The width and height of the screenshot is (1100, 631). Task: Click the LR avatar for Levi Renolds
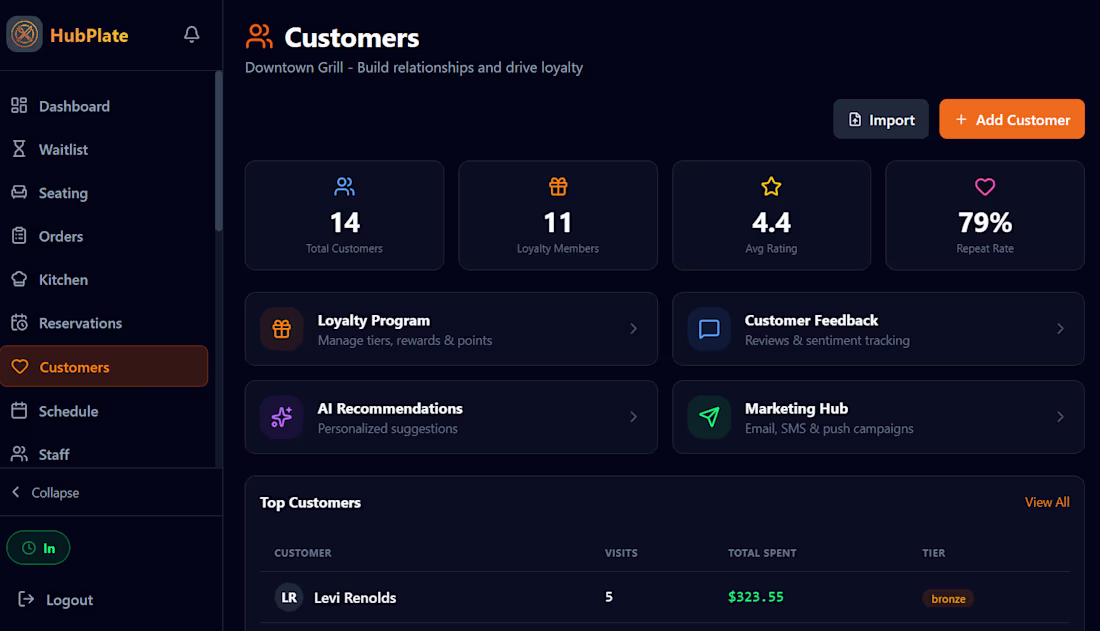coord(288,597)
